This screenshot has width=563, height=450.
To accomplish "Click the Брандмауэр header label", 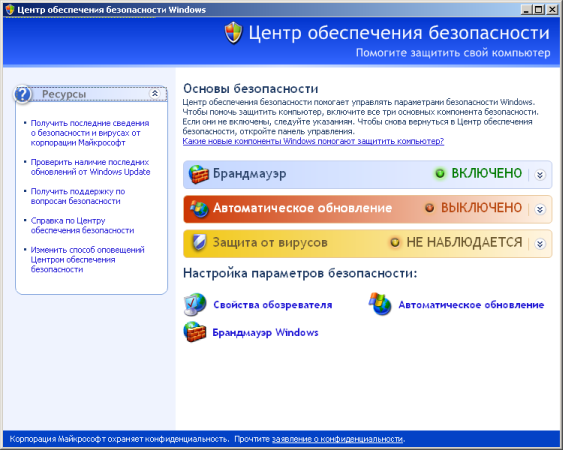I will (x=250, y=174).
